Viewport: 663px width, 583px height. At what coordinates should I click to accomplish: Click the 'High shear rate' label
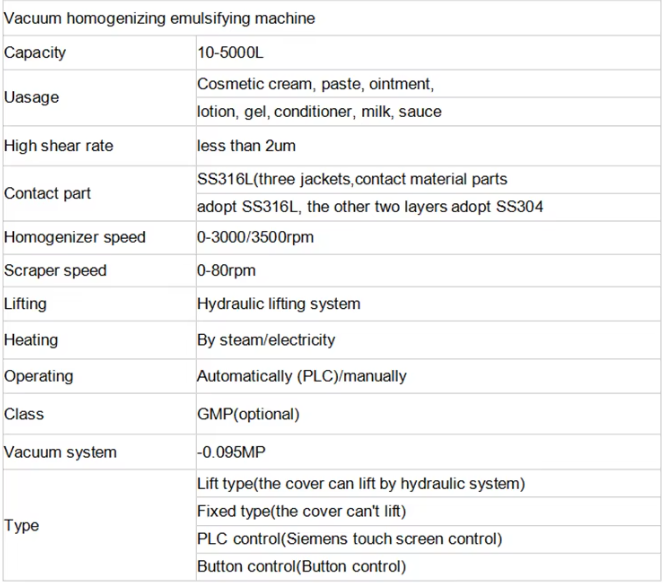pos(59,146)
